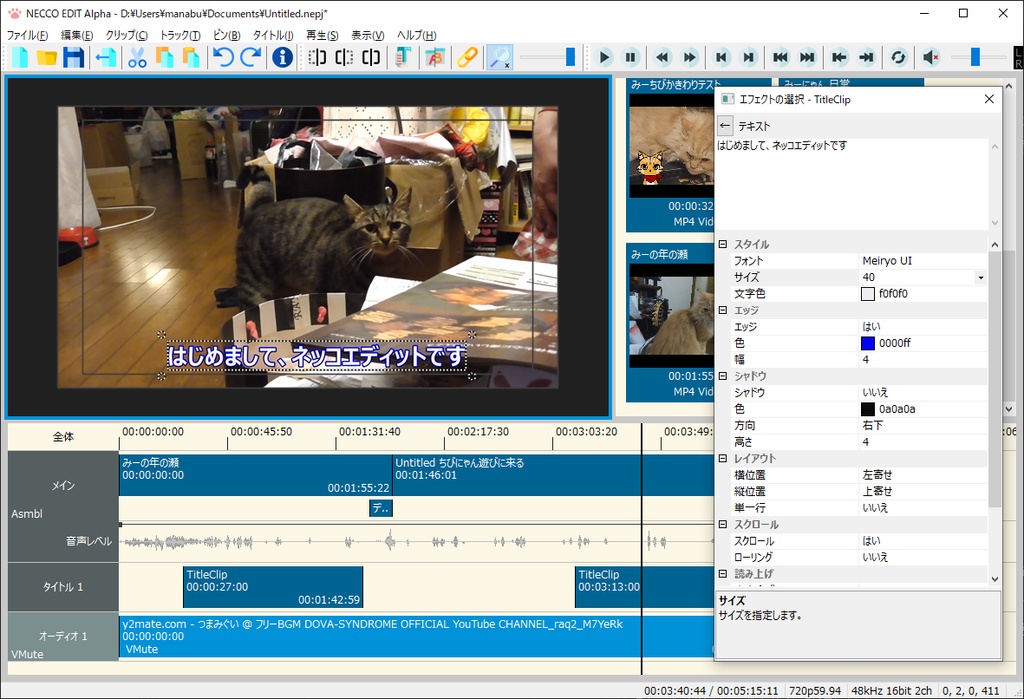Collapse the エッジ property group
Image resolution: width=1024 pixels, height=699 pixels.
coord(723,310)
